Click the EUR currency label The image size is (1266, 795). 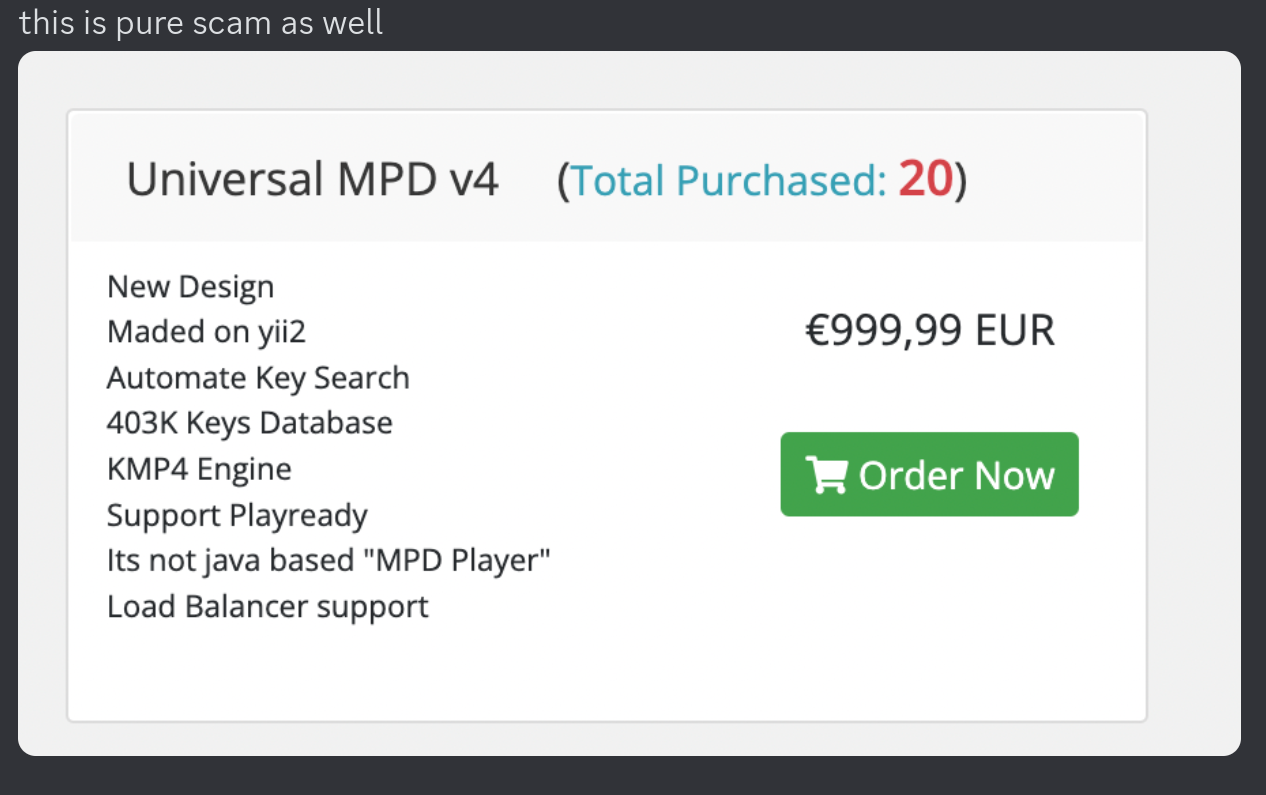pyautogui.click(x=1014, y=330)
